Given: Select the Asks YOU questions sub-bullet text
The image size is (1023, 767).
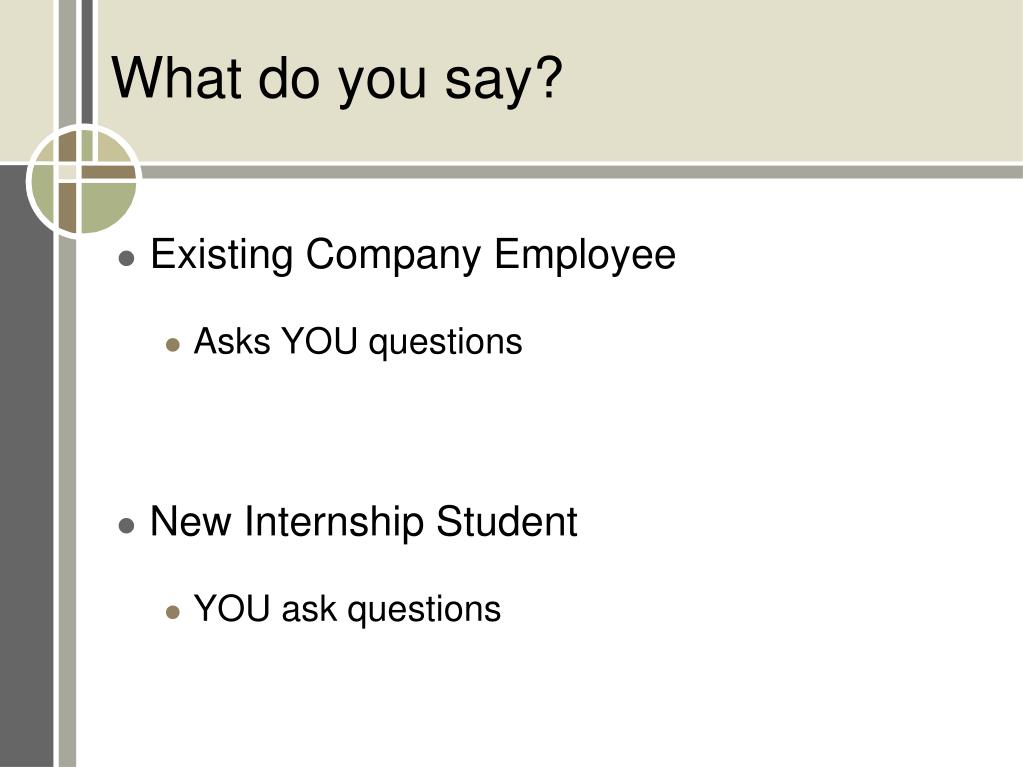Looking at the screenshot, I should (358, 342).
